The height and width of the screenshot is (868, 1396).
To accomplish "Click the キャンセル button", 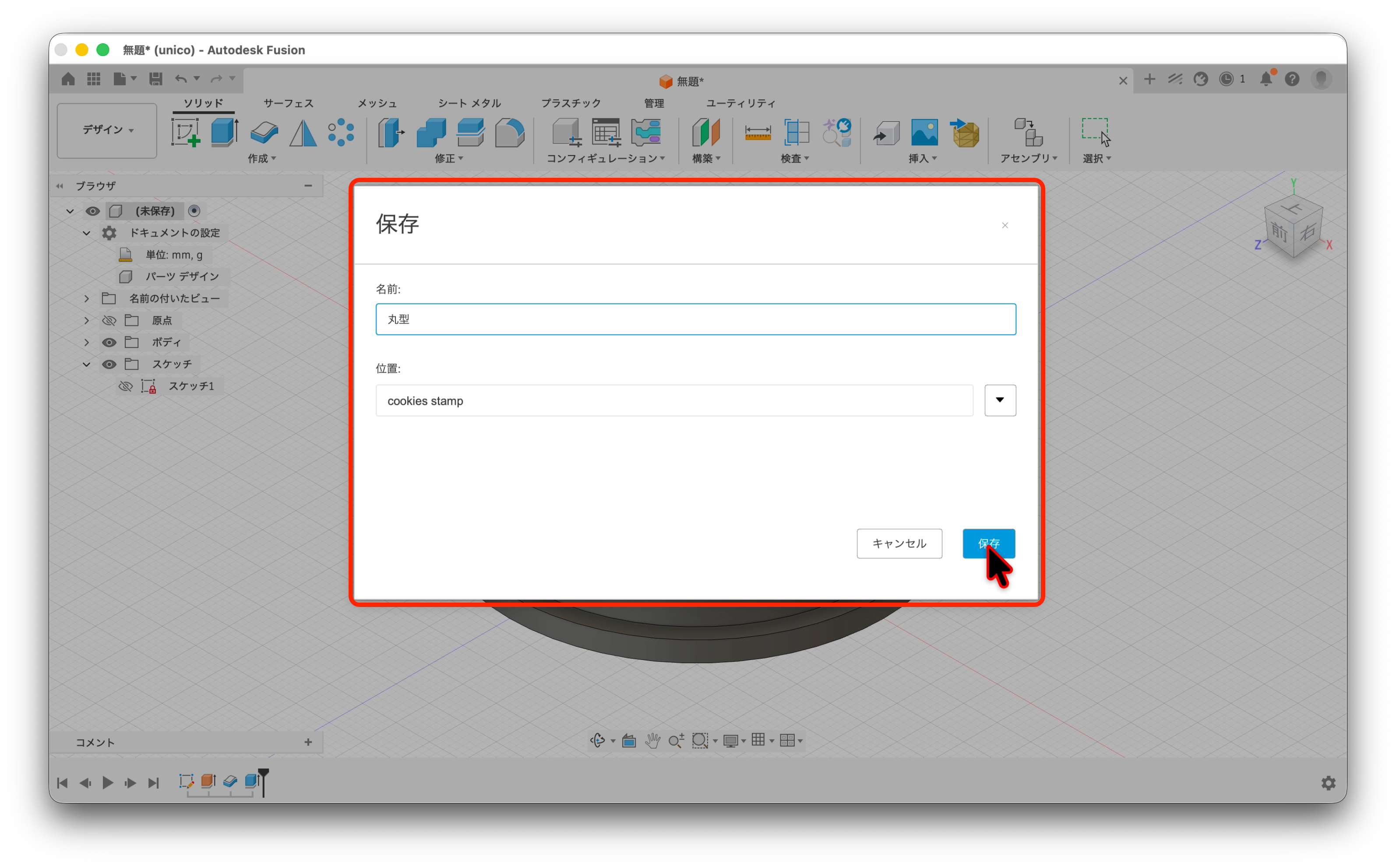I will pyautogui.click(x=899, y=543).
